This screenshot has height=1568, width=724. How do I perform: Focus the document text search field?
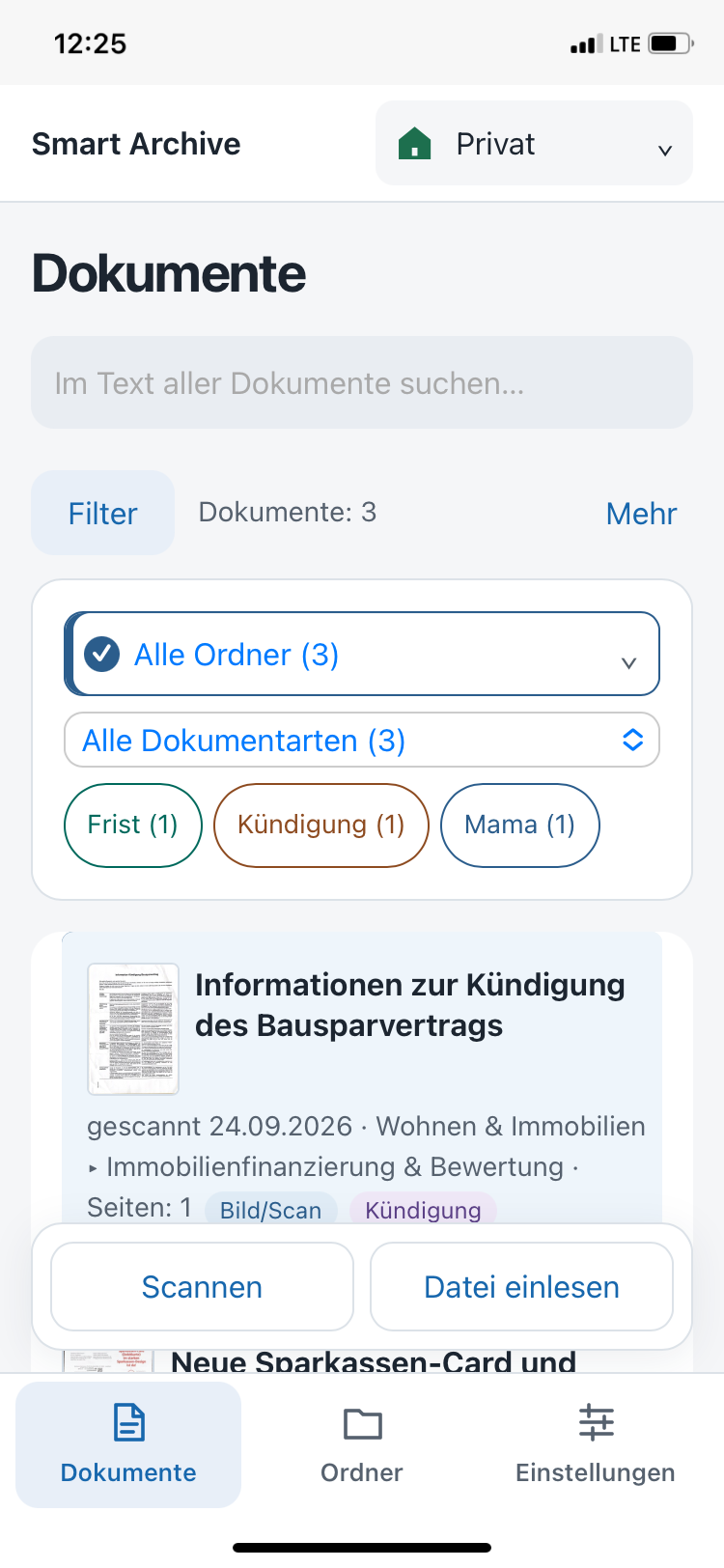pyautogui.click(x=362, y=382)
